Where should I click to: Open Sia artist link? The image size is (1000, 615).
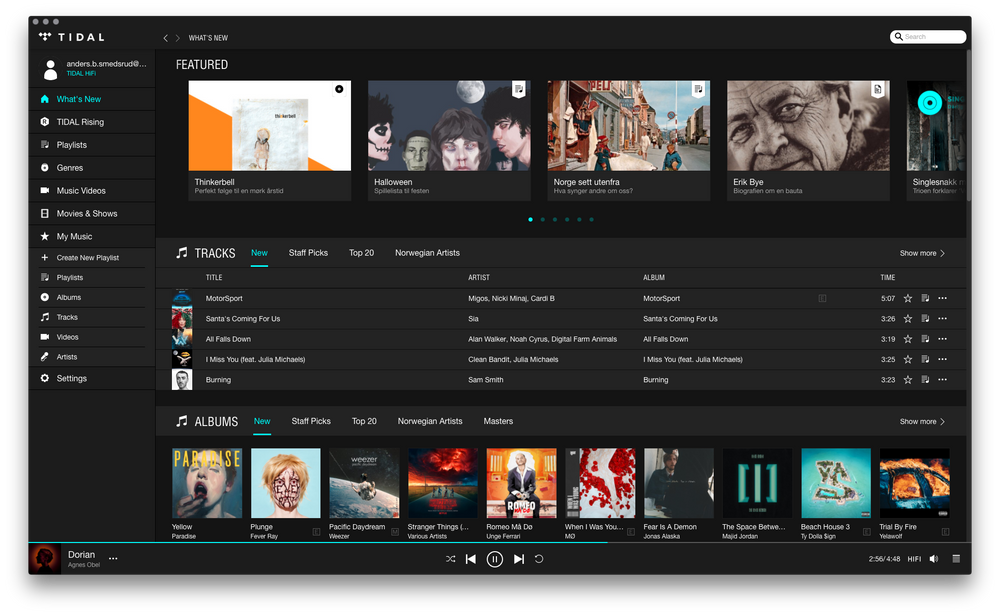(x=473, y=319)
